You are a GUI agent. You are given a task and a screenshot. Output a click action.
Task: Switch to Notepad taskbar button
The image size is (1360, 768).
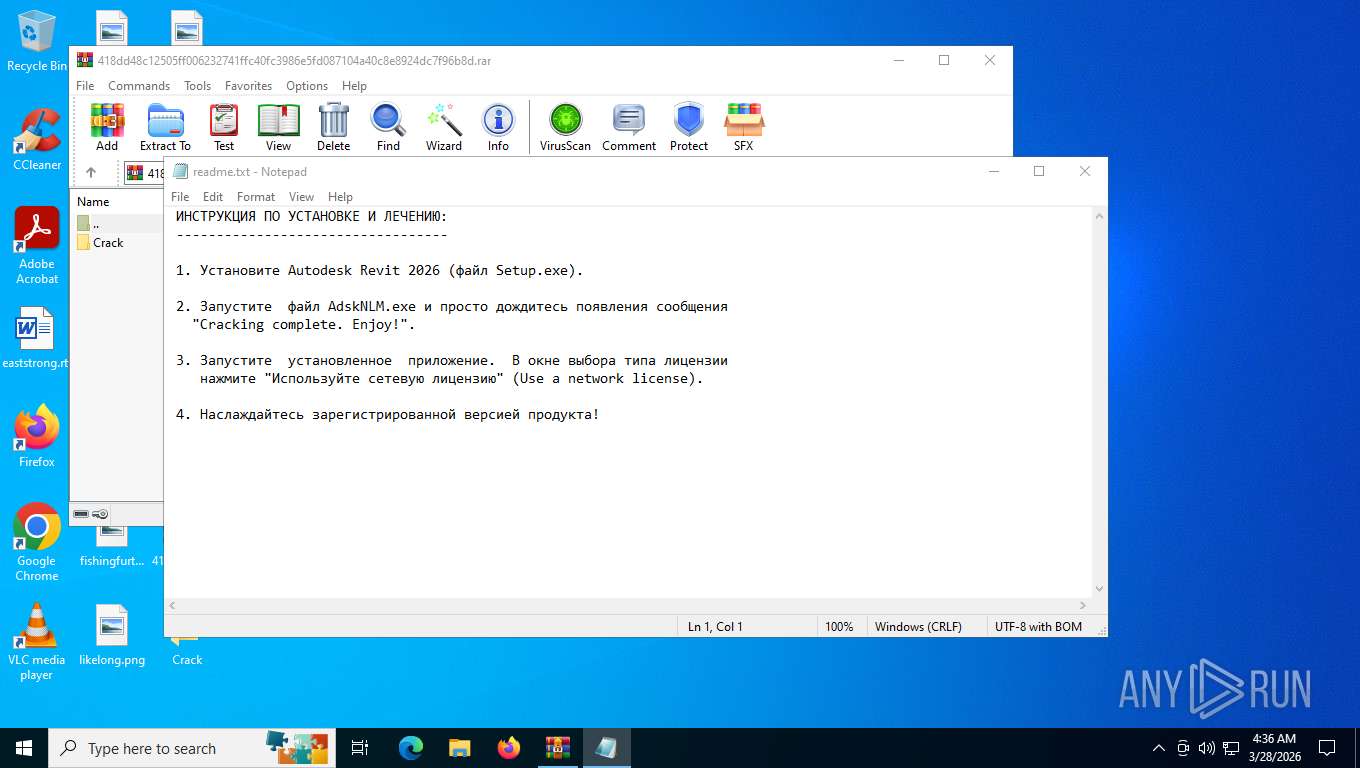(606, 748)
